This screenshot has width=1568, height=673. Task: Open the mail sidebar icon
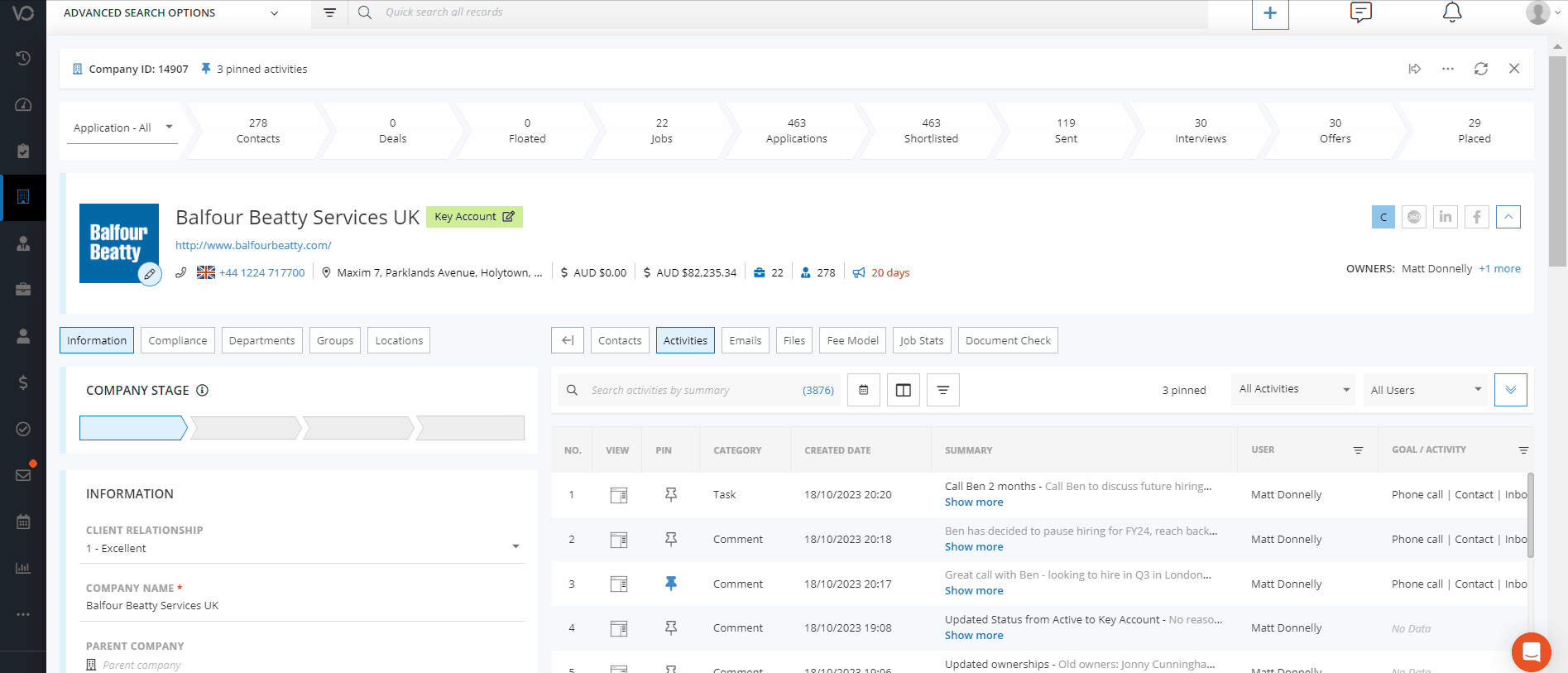point(23,475)
